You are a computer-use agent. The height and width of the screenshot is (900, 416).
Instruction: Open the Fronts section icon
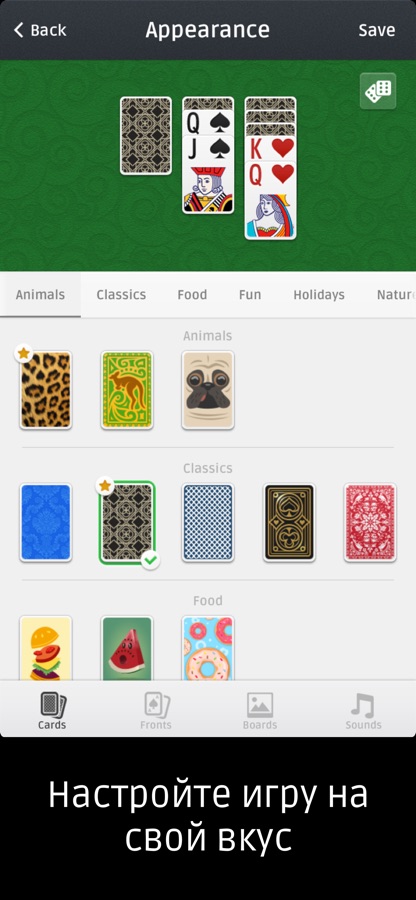click(156, 704)
